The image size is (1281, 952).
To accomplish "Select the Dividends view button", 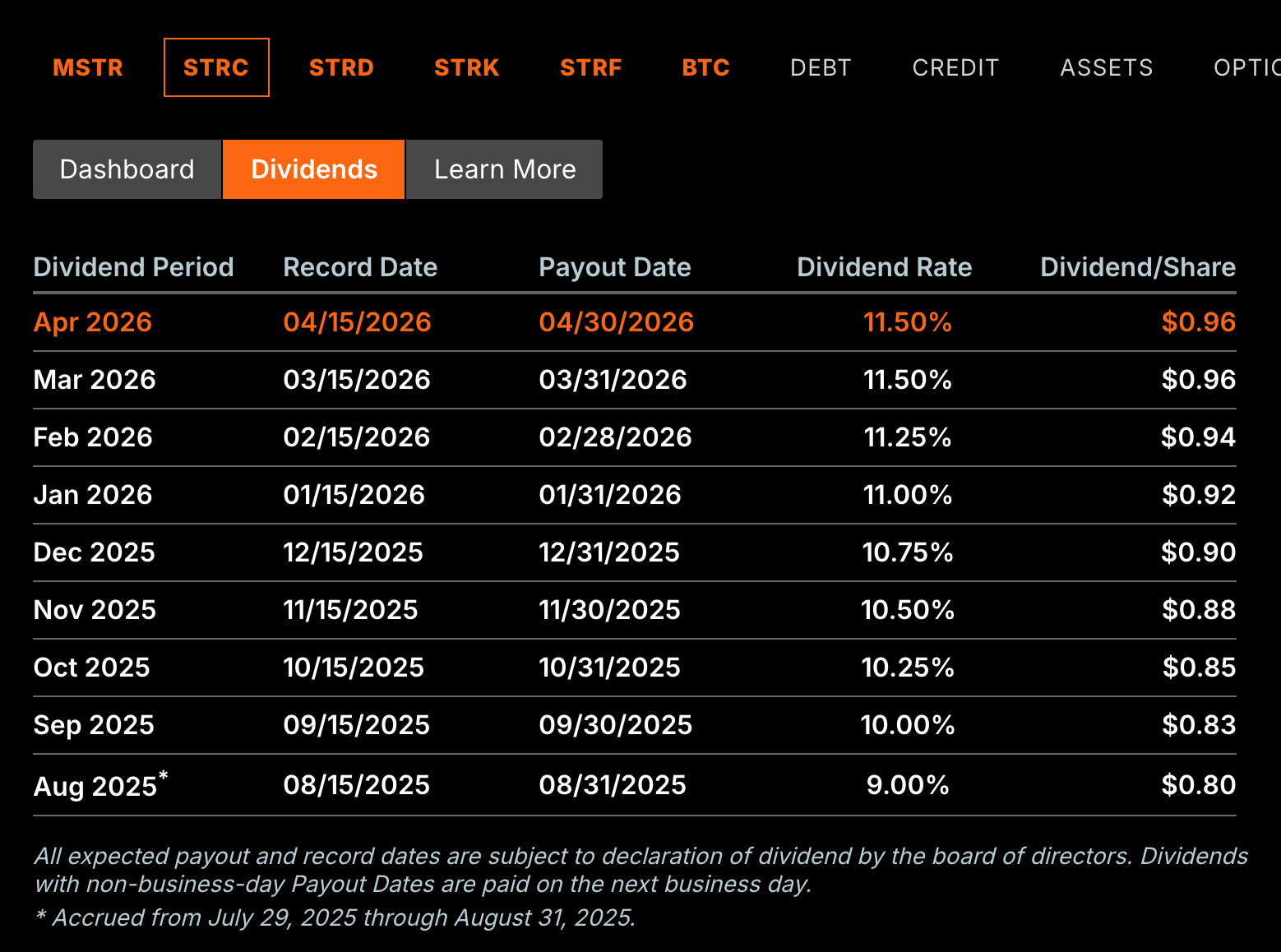I will click(314, 169).
